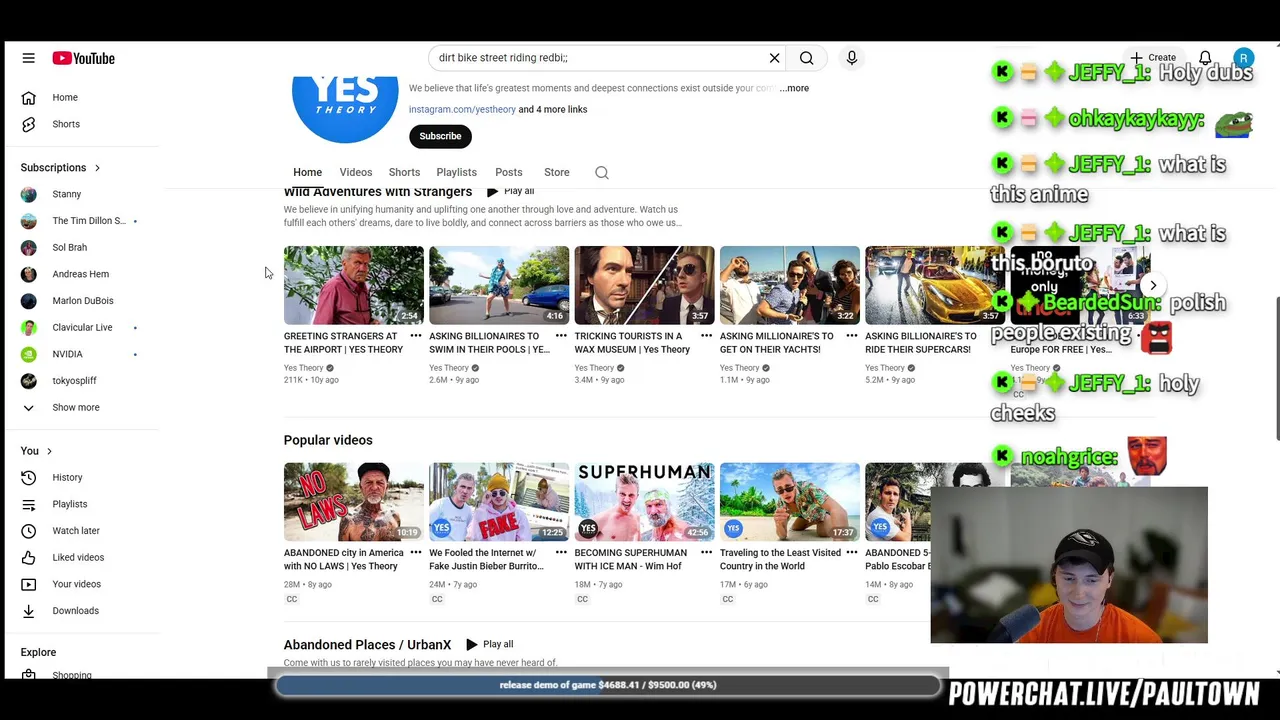Screen dimensions: 1280x720
Task: Open Andreas Hem subscription
Action: 82,274
